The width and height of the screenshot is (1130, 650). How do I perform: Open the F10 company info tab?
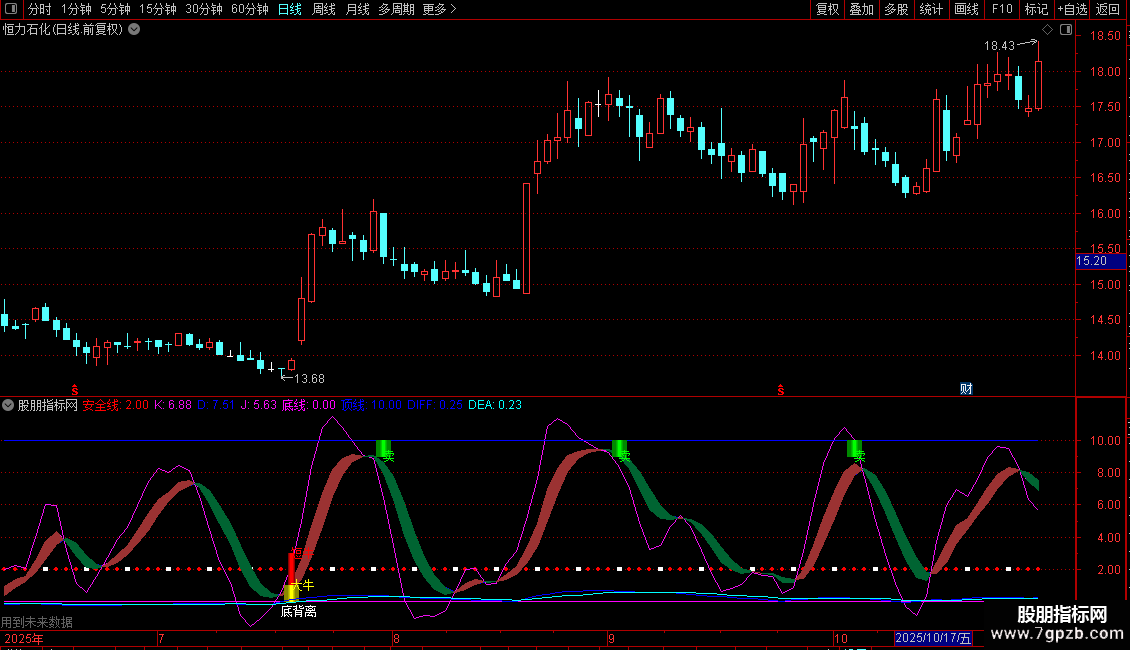pos(1001,9)
